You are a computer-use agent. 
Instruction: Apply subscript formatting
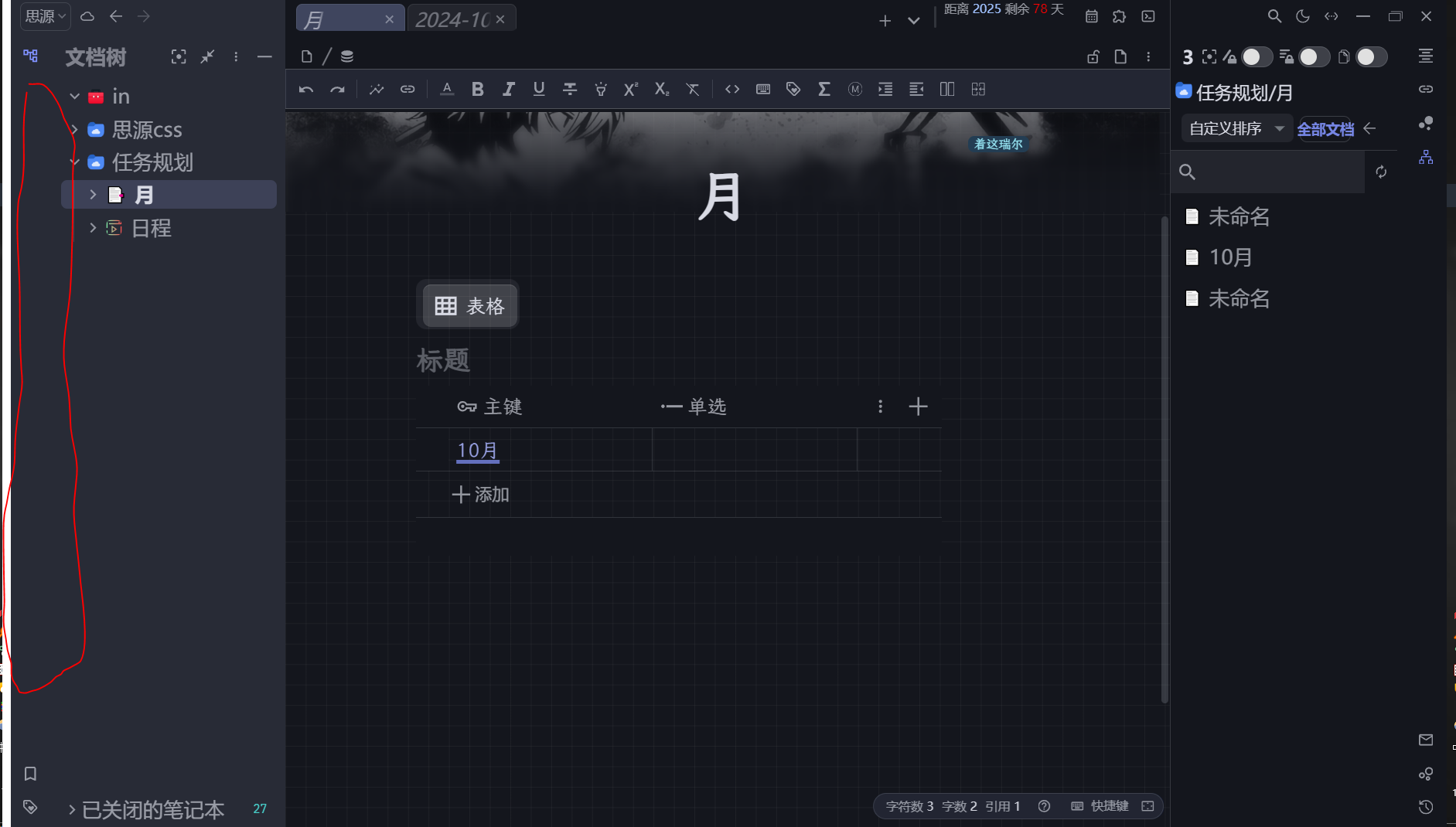pos(662,90)
